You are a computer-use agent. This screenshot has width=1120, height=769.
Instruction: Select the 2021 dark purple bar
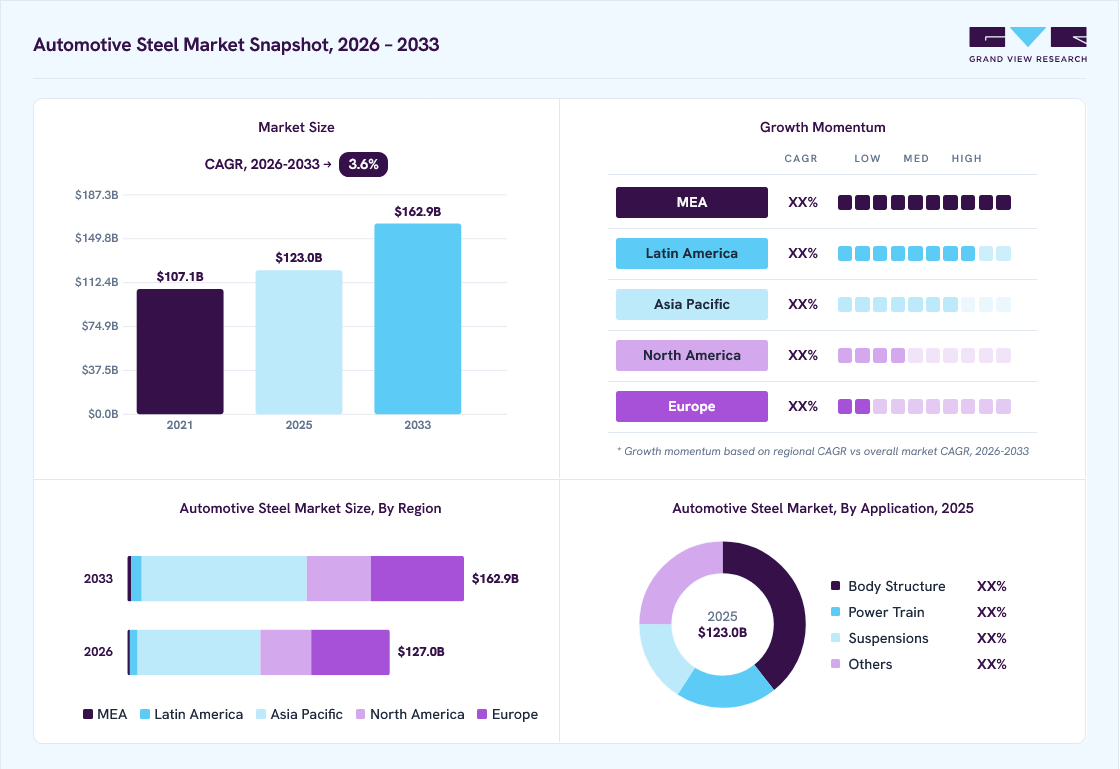coord(180,351)
